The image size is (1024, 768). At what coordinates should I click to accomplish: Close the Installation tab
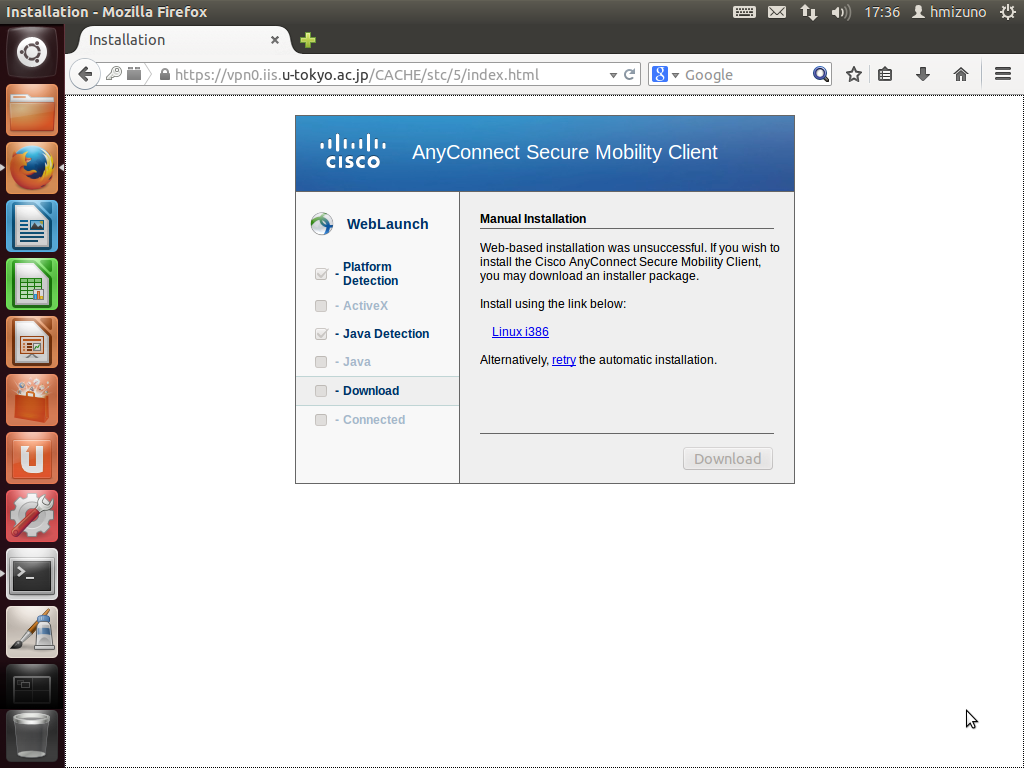275,40
